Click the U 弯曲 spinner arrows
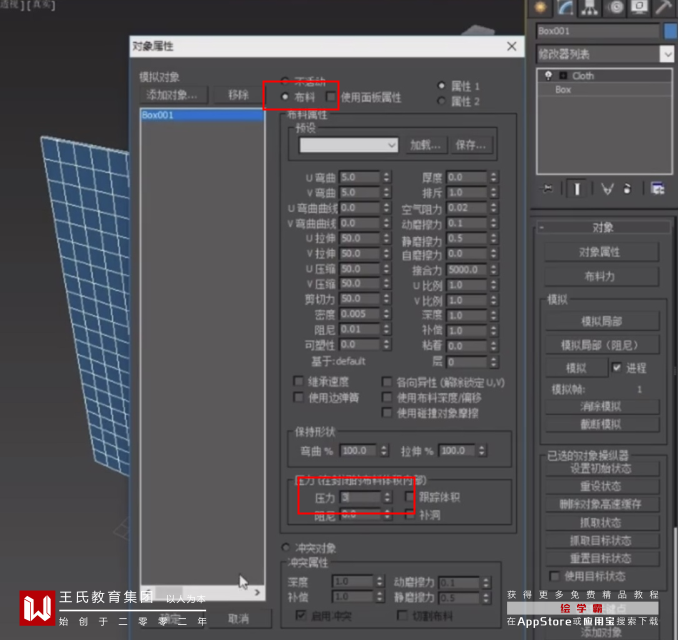The width and height of the screenshot is (678, 640). tap(387, 177)
